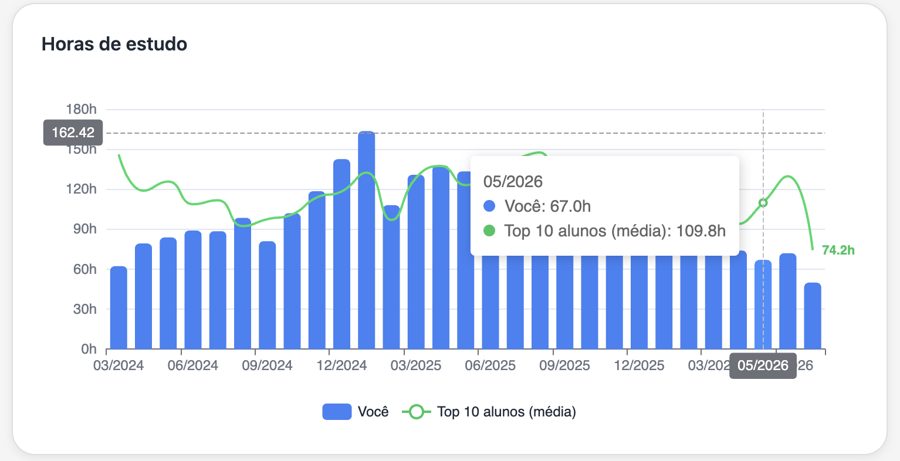Click the last, shortest bar at chart end
Image resolution: width=900 pixels, height=461 pixels.
pos(813,316)
